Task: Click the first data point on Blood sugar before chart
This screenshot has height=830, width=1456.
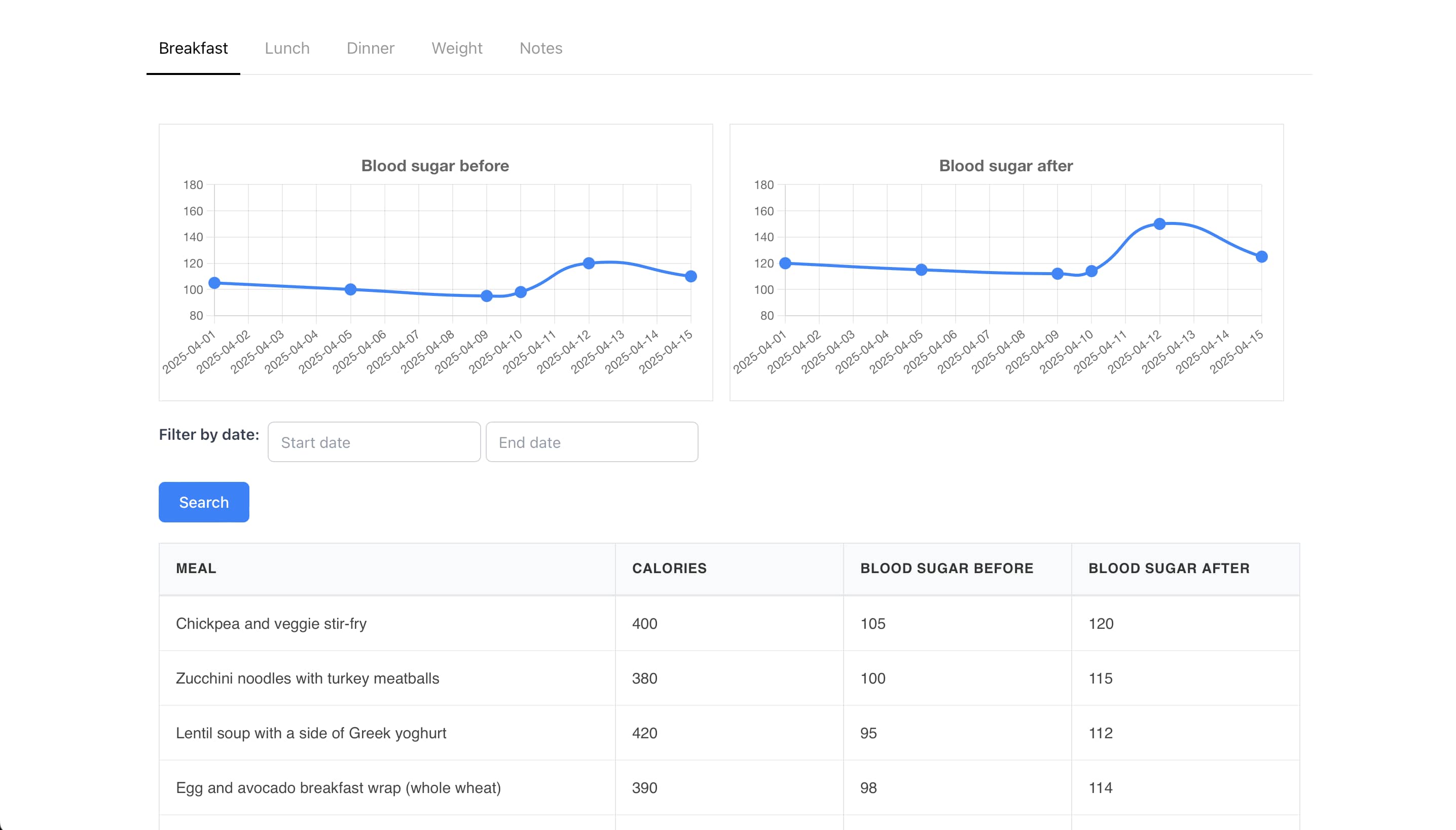Action: 214,282
